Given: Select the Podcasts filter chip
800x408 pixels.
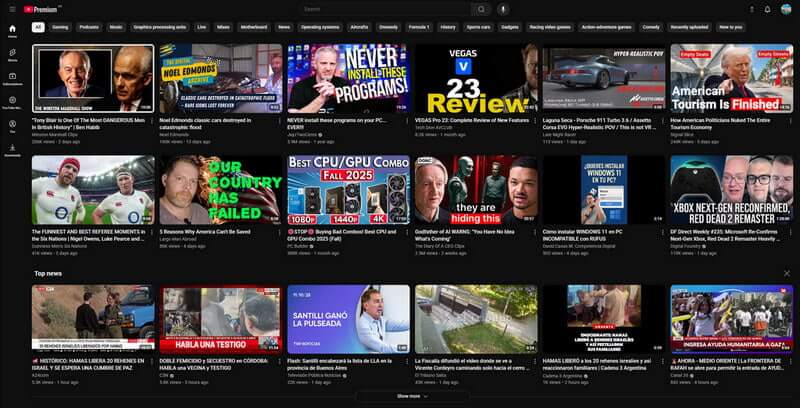Looking at the screenshot, I should click(89, 27).
